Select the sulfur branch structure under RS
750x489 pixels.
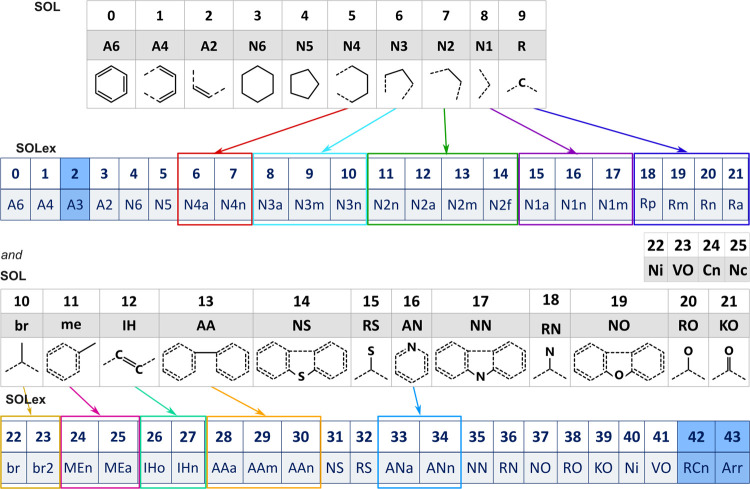371,363
